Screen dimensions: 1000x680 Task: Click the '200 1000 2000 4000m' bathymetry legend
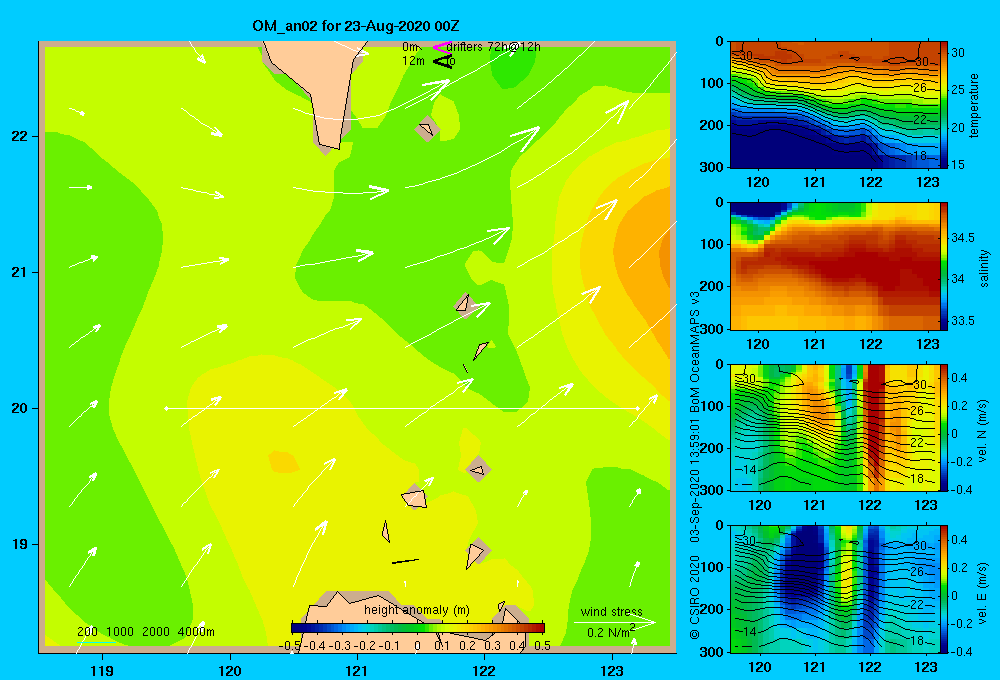145,632
